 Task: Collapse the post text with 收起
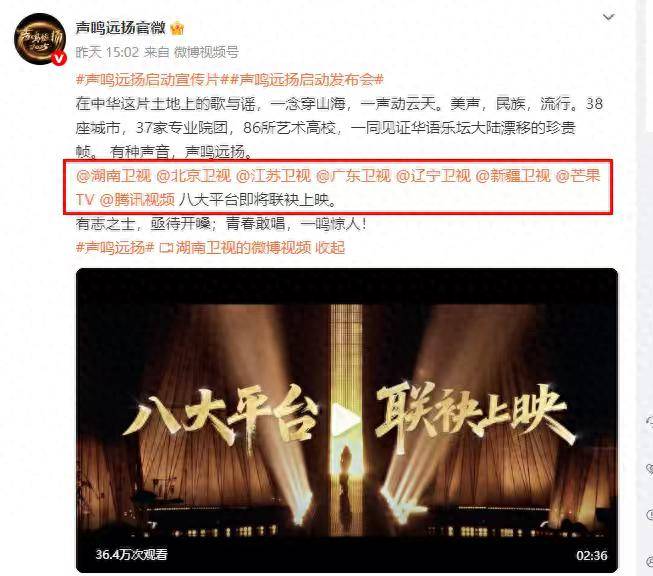coord(330,248)
